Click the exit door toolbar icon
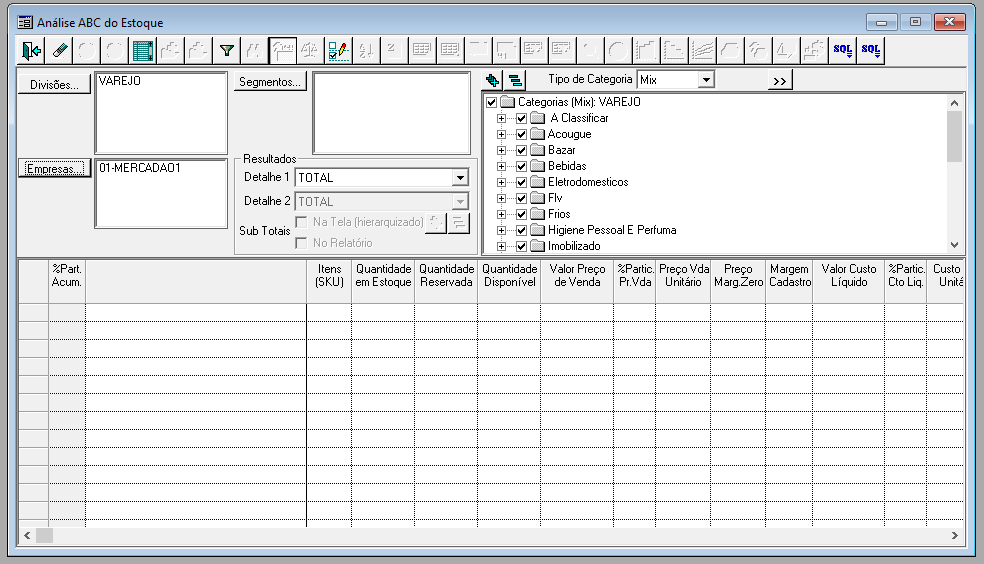Image resolution: width=984 pixels, height=564 pixels. tap(31, 50)
